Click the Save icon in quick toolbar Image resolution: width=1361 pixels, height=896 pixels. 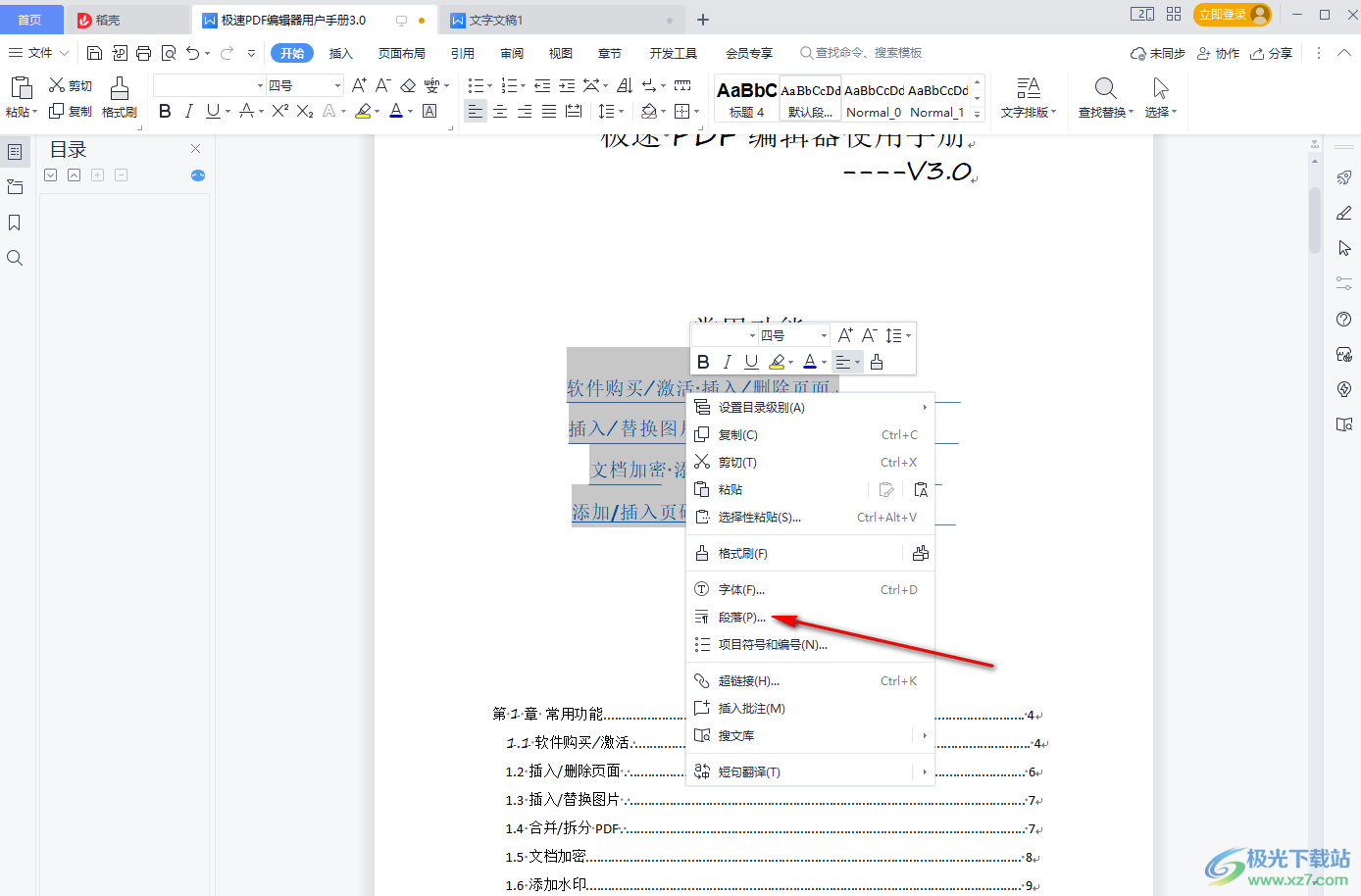coord(95,53)
